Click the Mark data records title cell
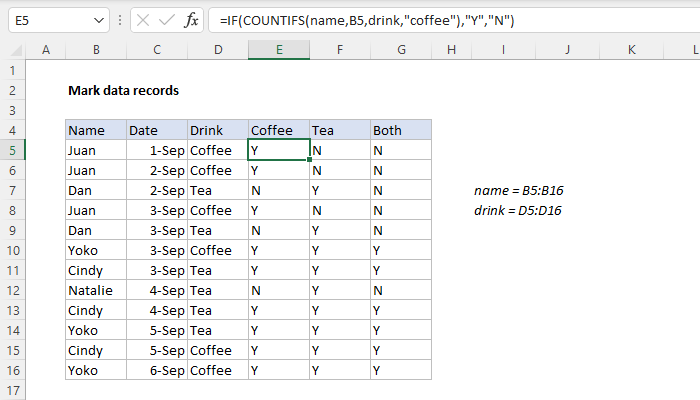The image size is (700, 400). (x=123, y=90)
